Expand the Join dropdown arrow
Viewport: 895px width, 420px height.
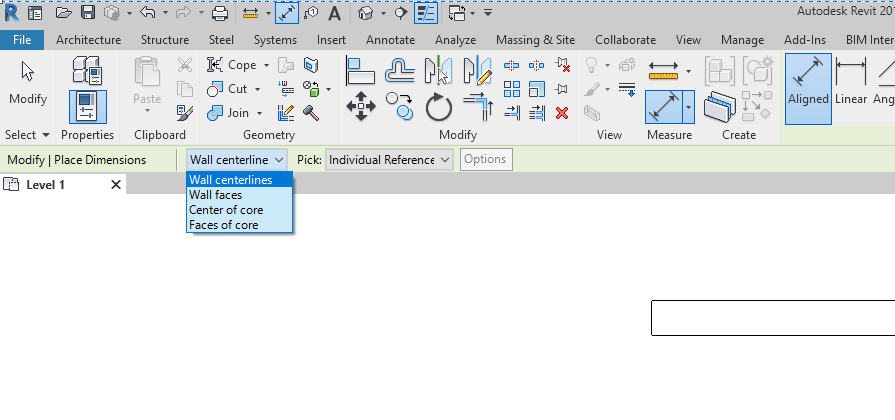[x=259, y=113]
